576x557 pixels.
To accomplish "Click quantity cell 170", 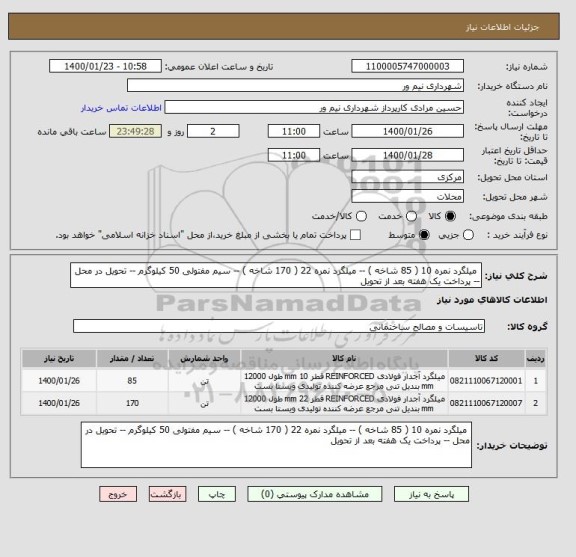I will [x=132, y=403].
